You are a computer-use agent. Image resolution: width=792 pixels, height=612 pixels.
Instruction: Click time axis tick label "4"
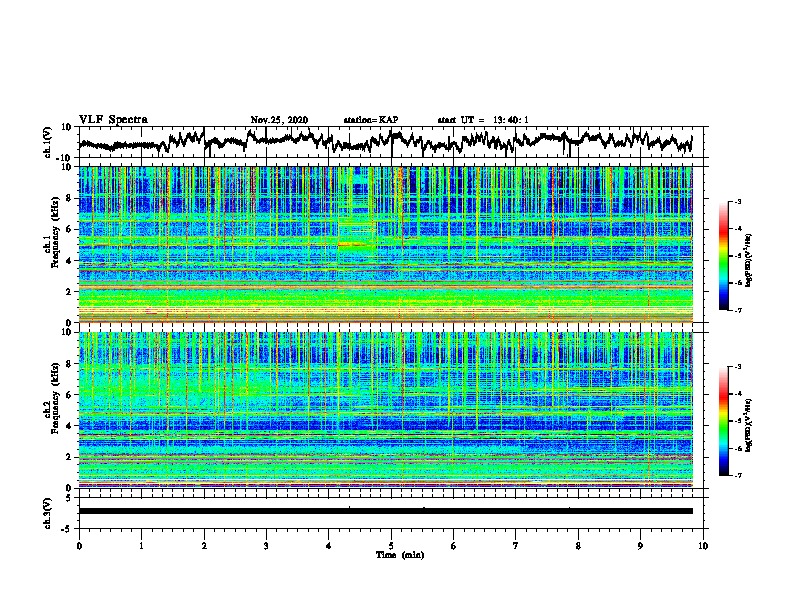tap(329, 546)
